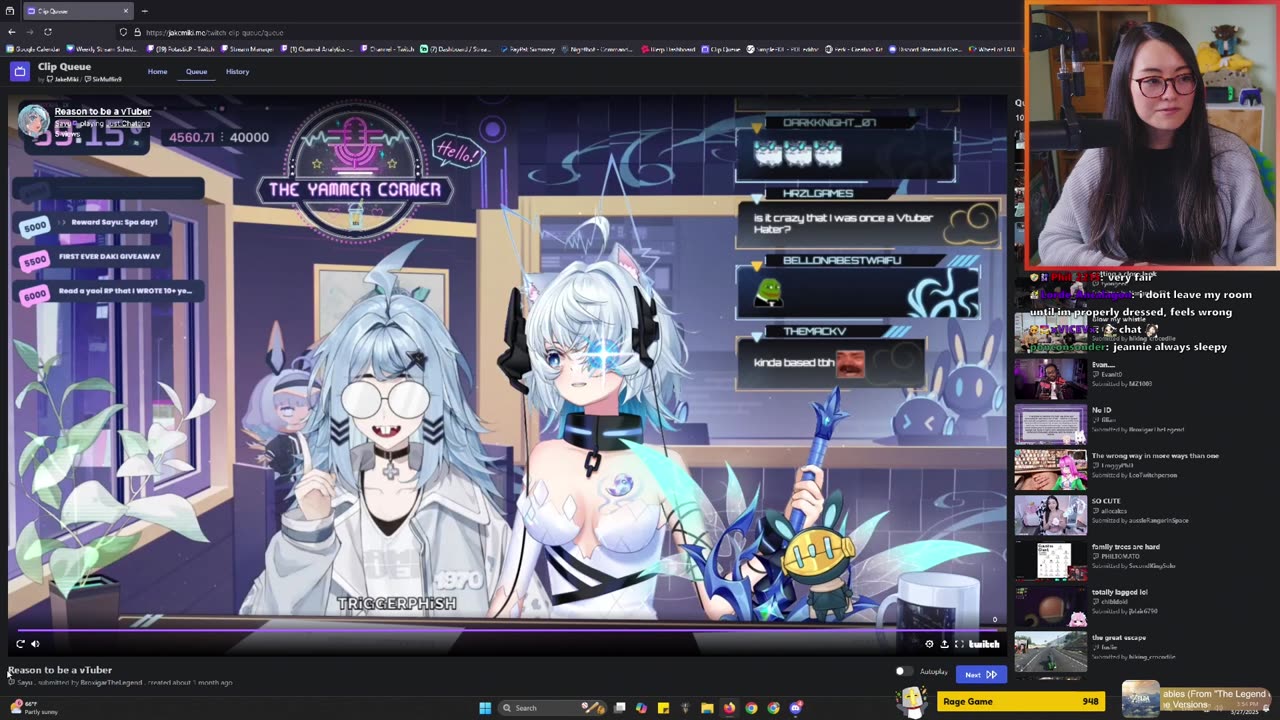Click 'family trees are hard' clip title
Viewport: 1280px width, 720px height.
[x=1126, y=547]
